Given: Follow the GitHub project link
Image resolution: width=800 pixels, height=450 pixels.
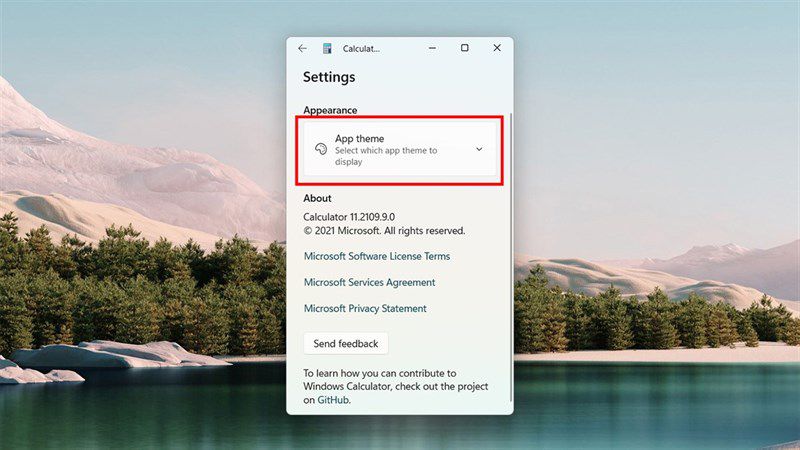Looking at the screenshot, I should [x=333, y=400].
